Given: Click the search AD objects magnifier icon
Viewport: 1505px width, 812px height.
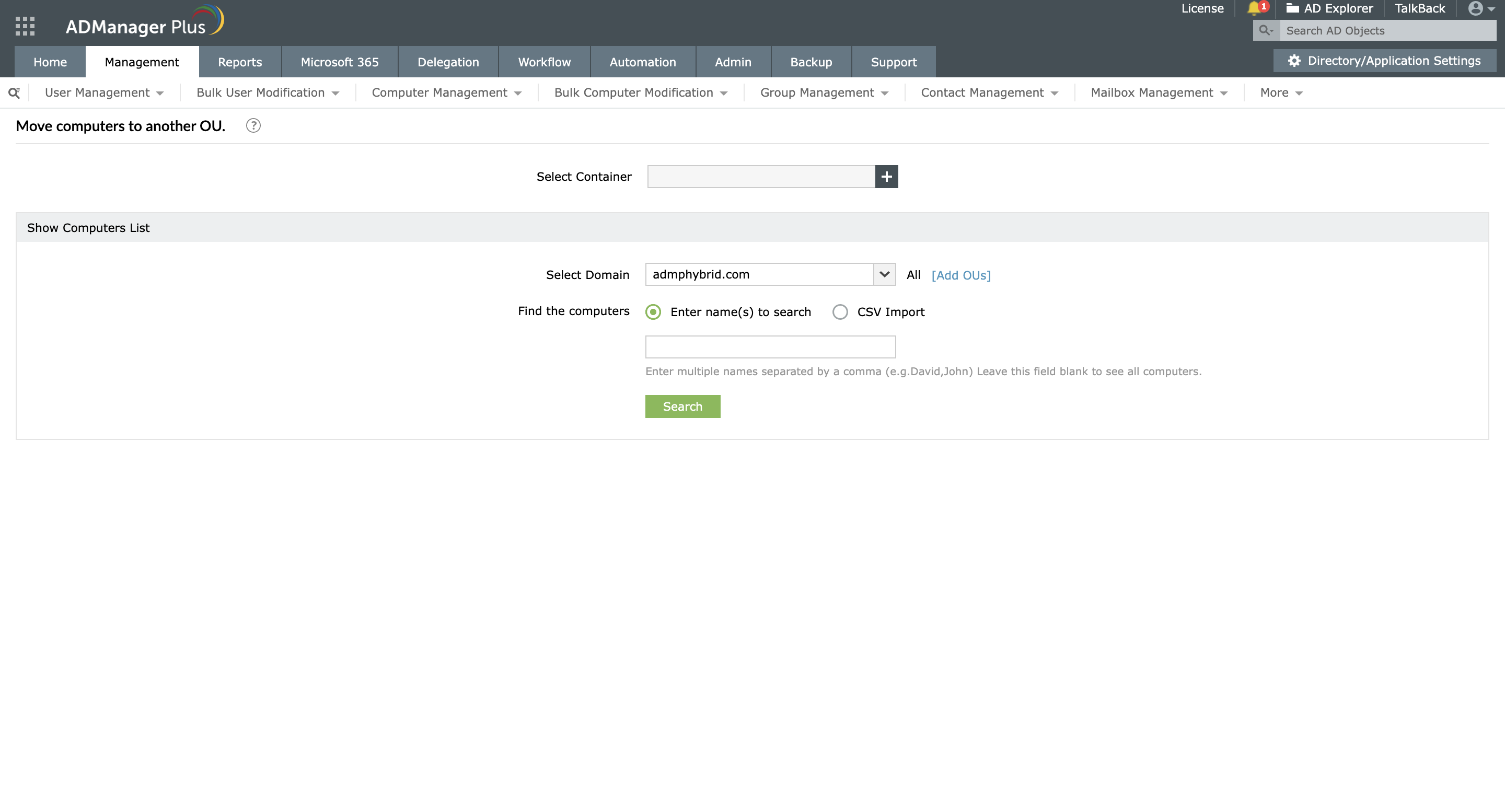Looking at the screenshot, I should click(1266, 30).
